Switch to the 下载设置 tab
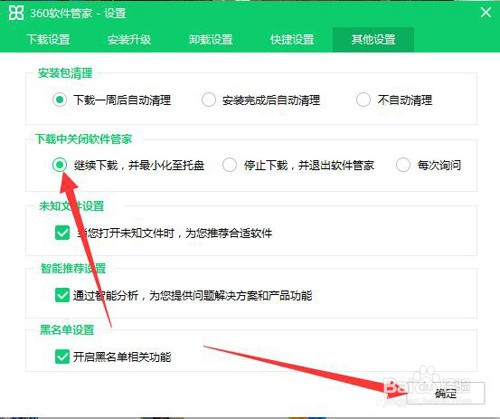Screen dimensions: 500x419 point(48,39)
